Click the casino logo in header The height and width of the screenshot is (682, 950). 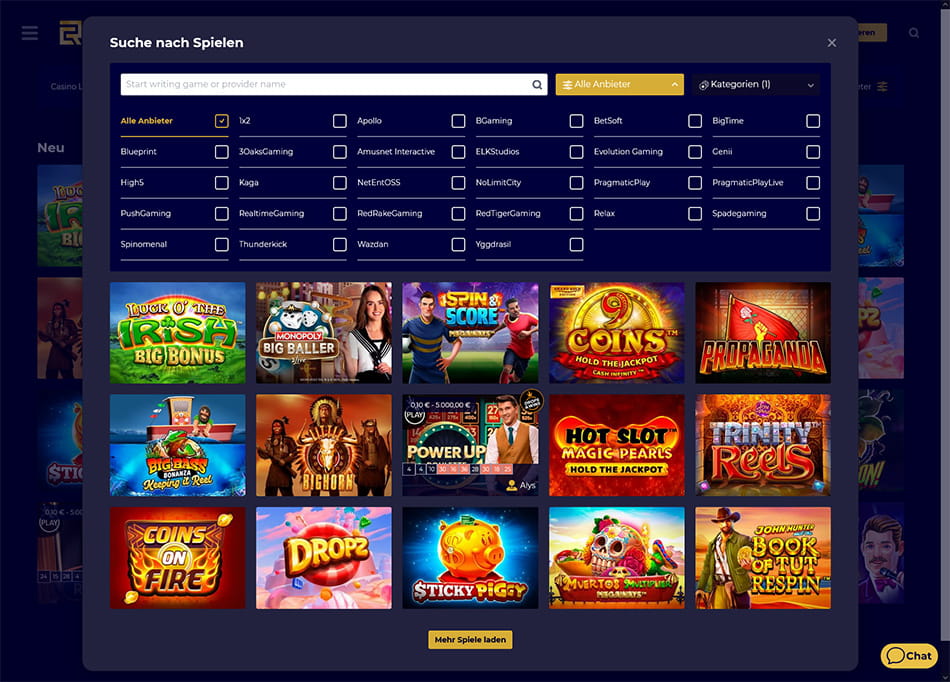[x=70, y=33]
